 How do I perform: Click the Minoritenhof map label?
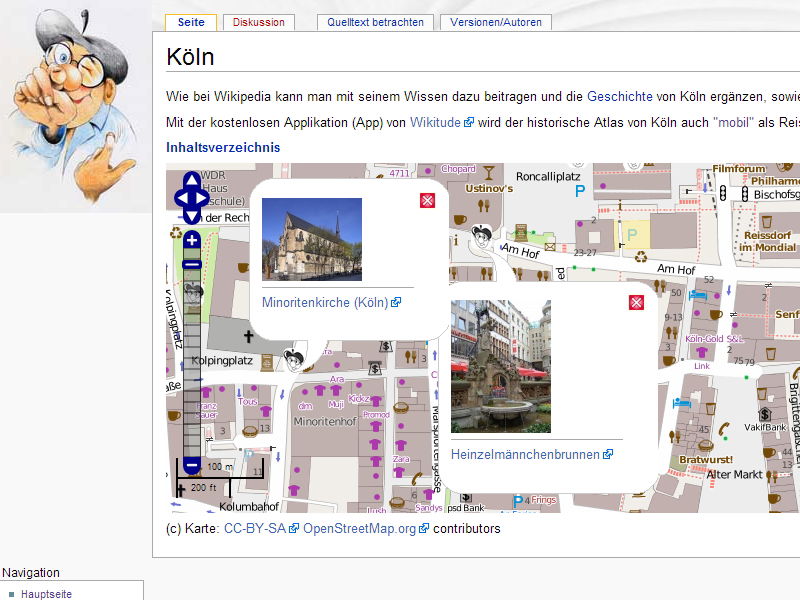pyautogui.click(x=325, y=422)
